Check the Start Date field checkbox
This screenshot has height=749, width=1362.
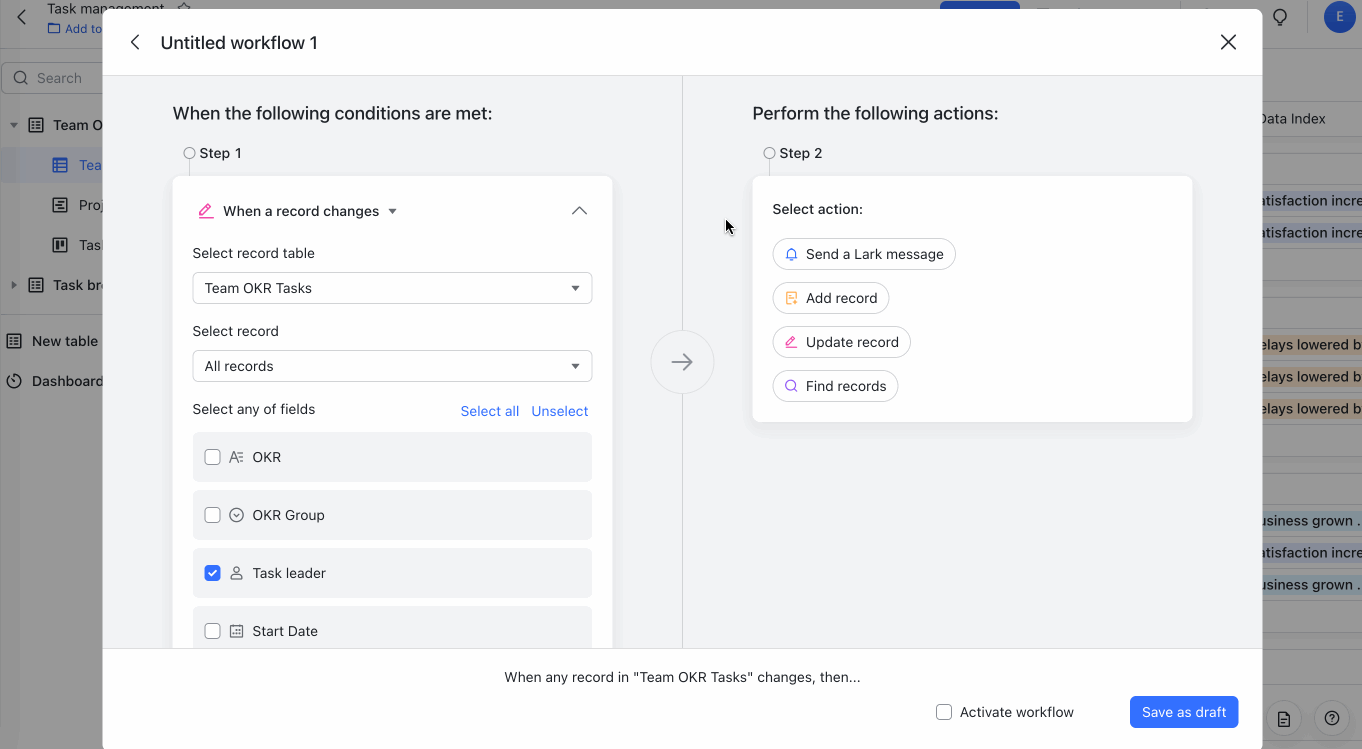(212, 631)
